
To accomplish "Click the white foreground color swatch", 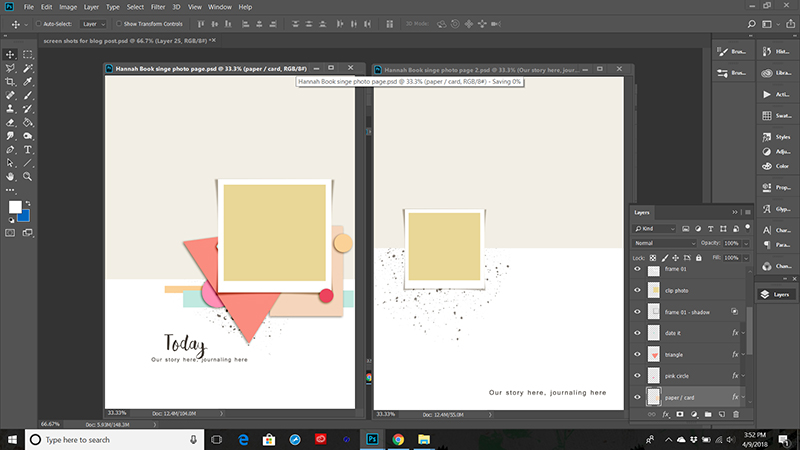I will (14, 206).
